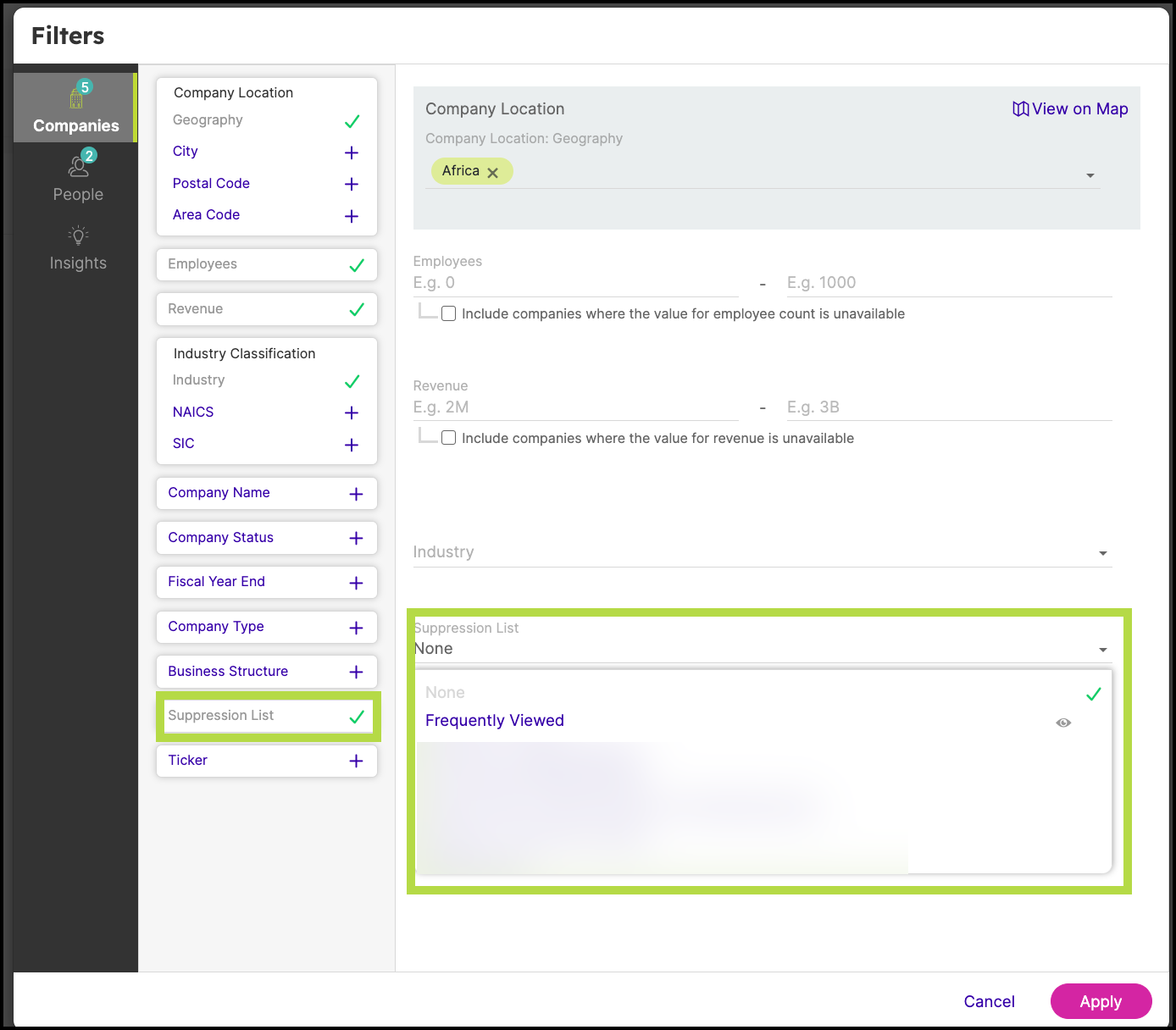
Task: Remove the Africa geography chip
Action: point(493,172)
